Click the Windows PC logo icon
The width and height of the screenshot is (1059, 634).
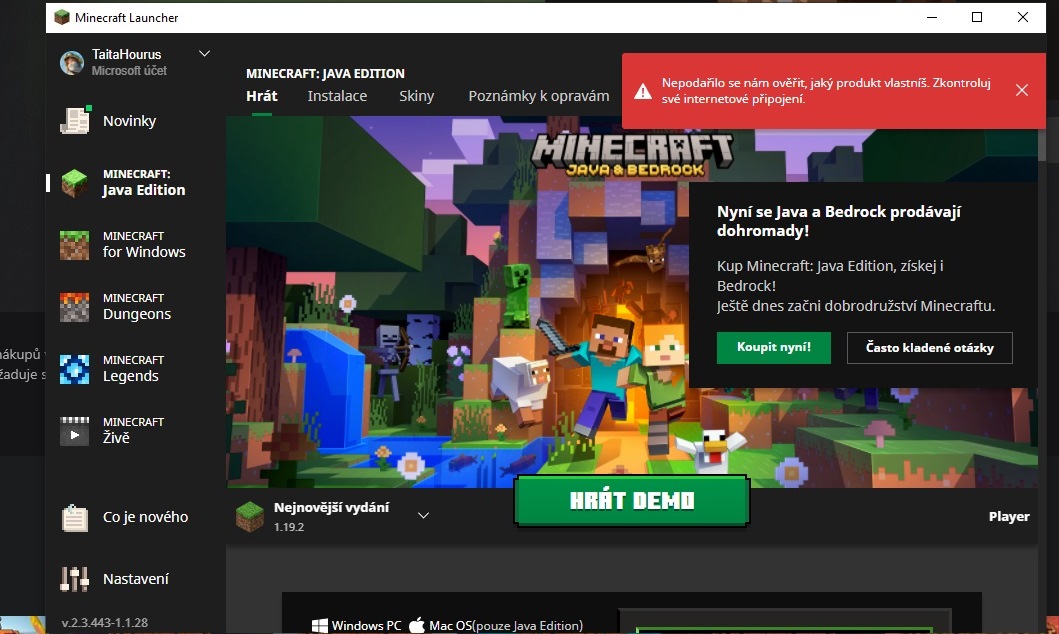tap(319, 625)
